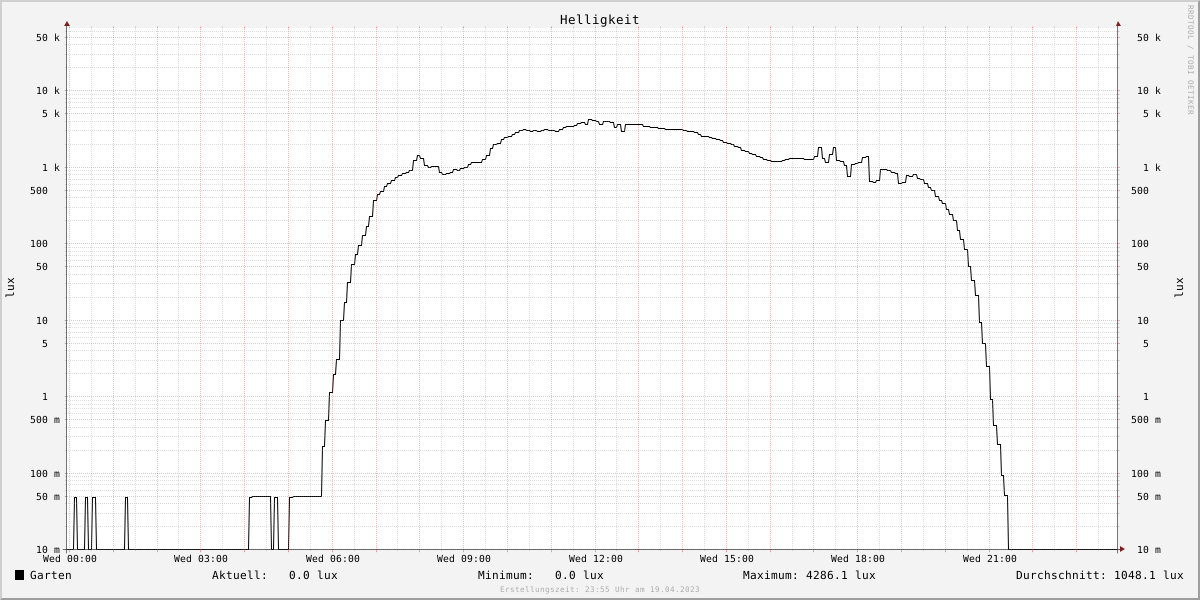Click the "1" label on the right axis
The width and height of the screenshot is (1200, 600).
(x=1146, y=397)
